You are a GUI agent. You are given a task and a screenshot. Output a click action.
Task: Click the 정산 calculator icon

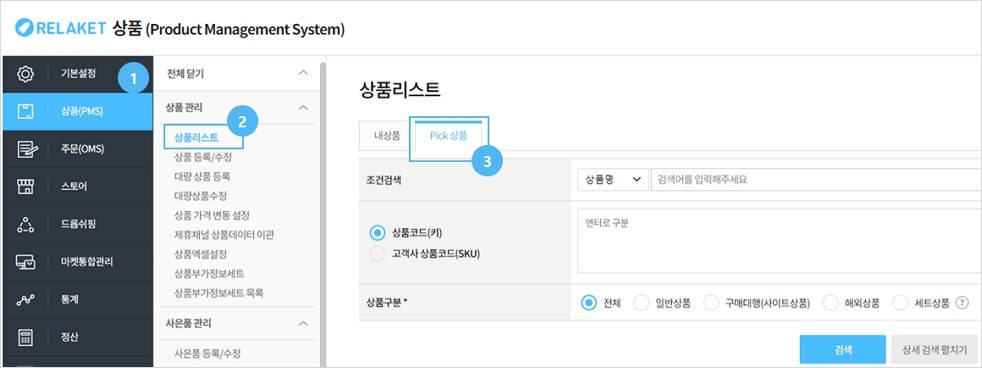point(25,337)
